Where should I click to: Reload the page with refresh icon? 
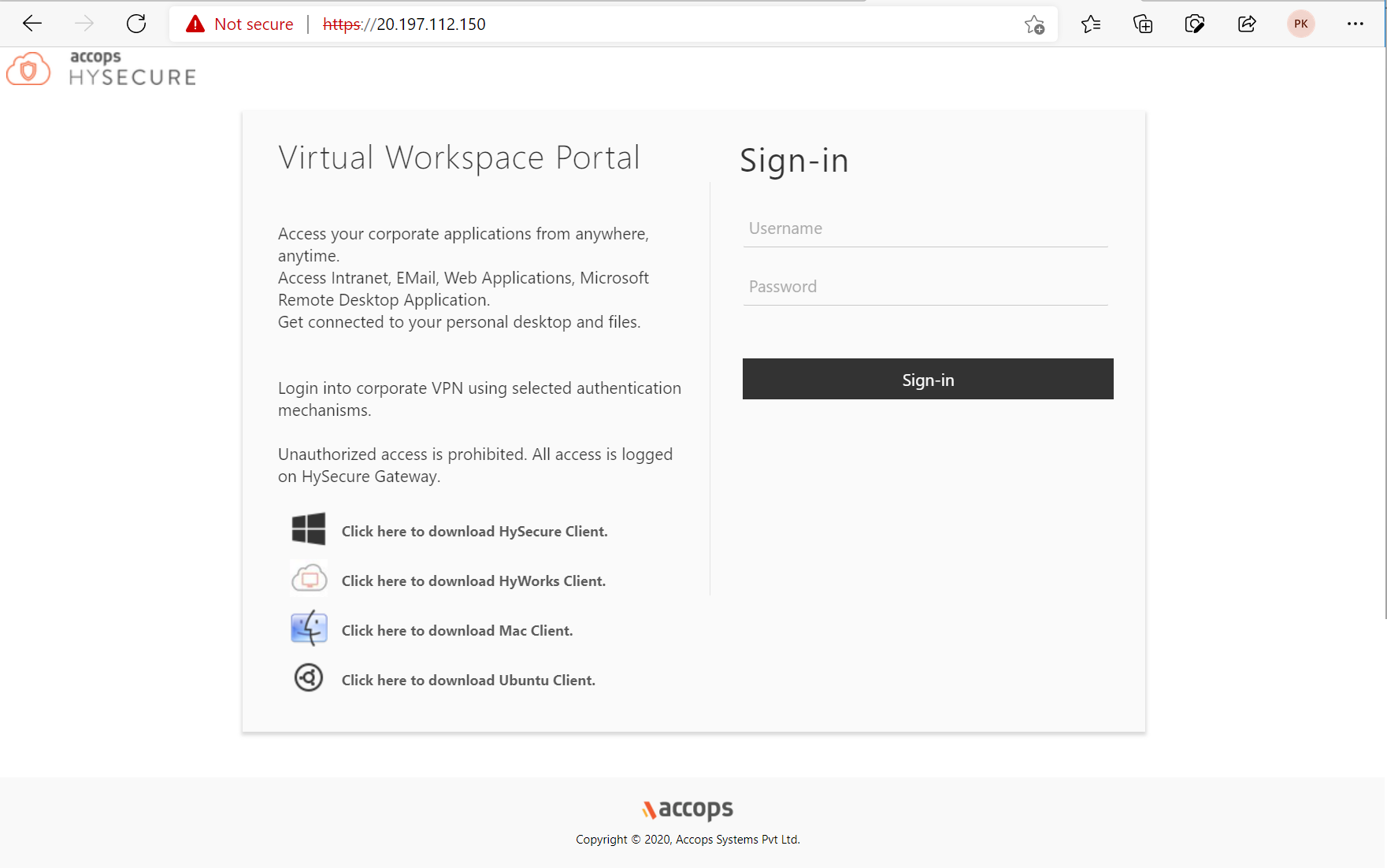[x=136, y=24]
